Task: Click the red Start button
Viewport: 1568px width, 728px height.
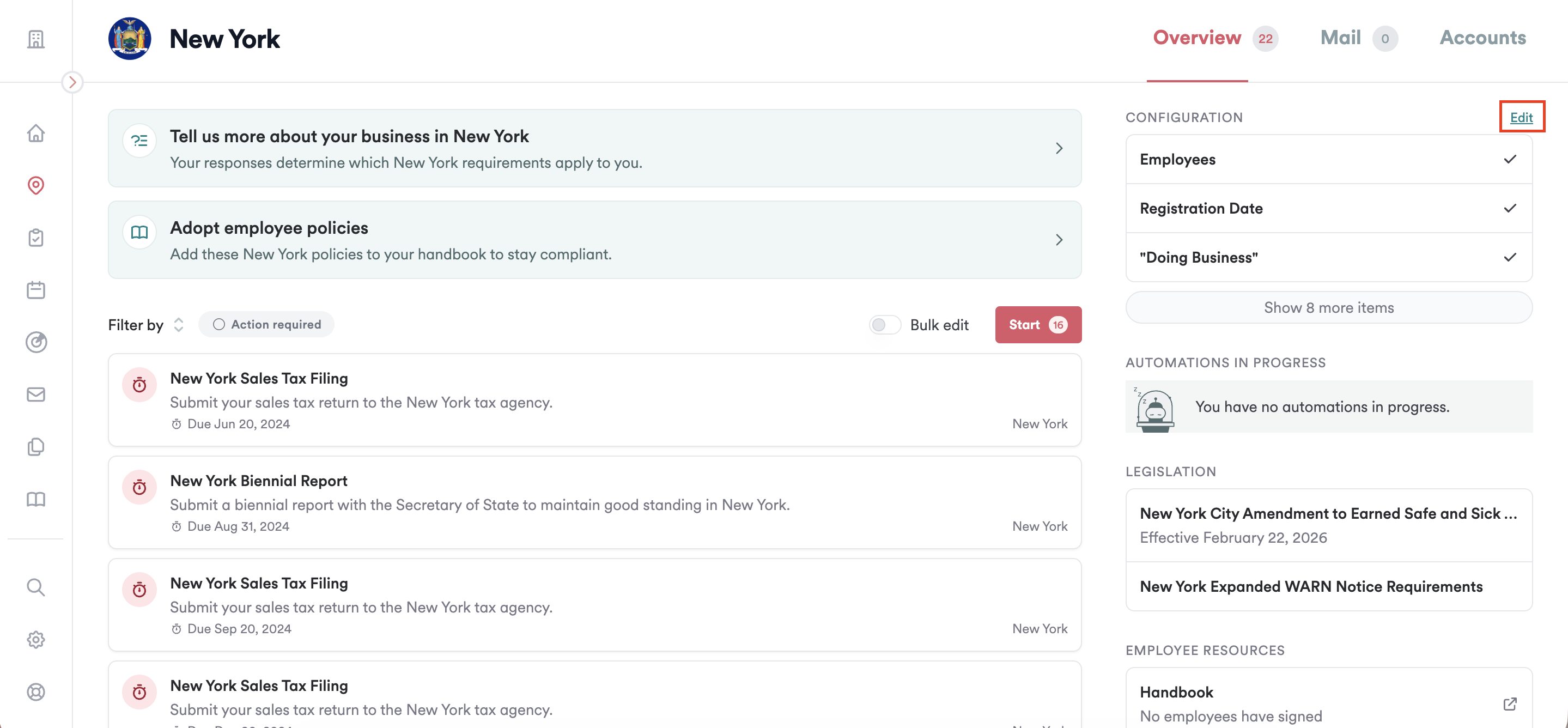Action: tap(1038, 325)
